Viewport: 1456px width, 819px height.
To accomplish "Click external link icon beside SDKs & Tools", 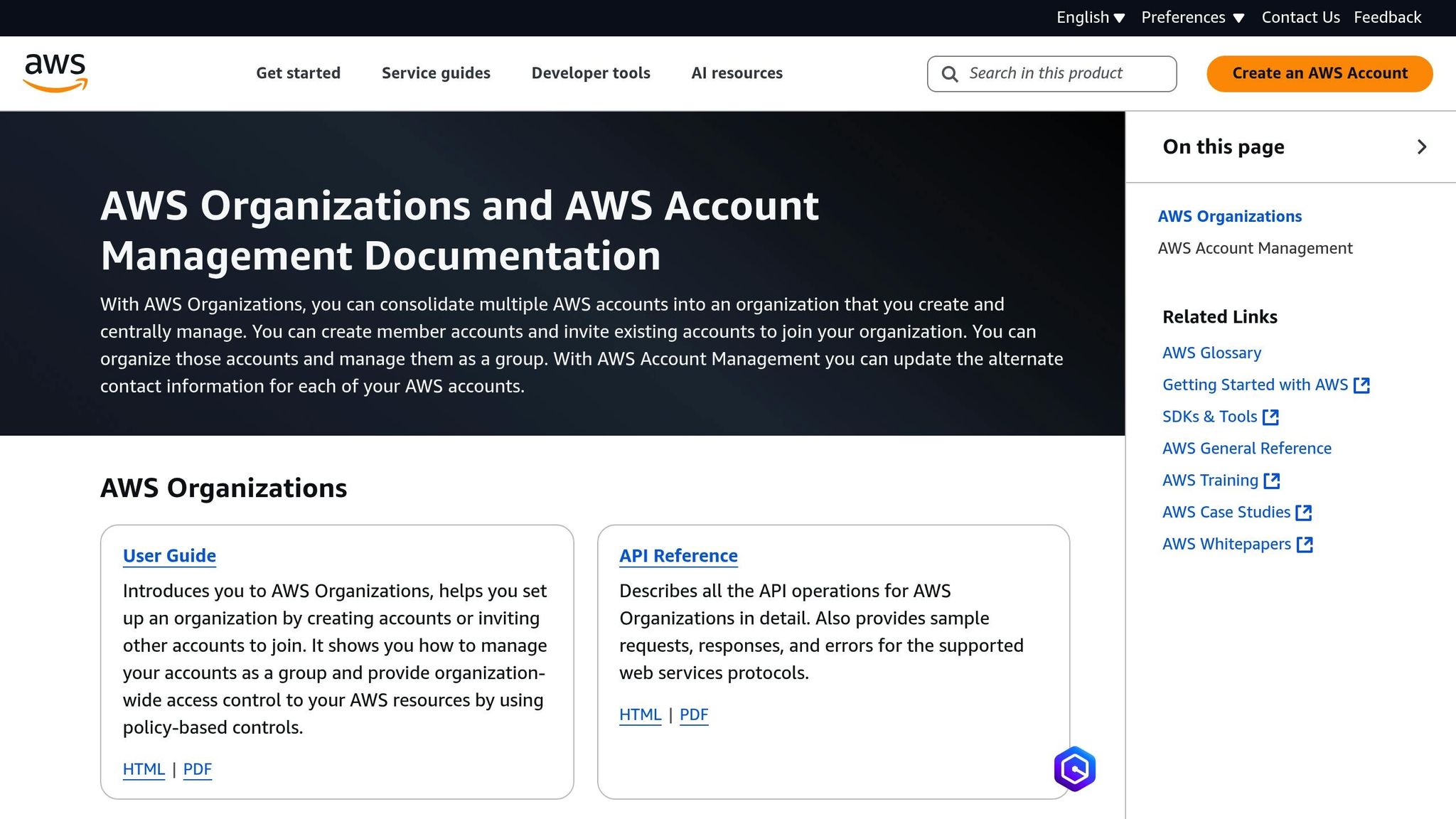I will 1270,417.
